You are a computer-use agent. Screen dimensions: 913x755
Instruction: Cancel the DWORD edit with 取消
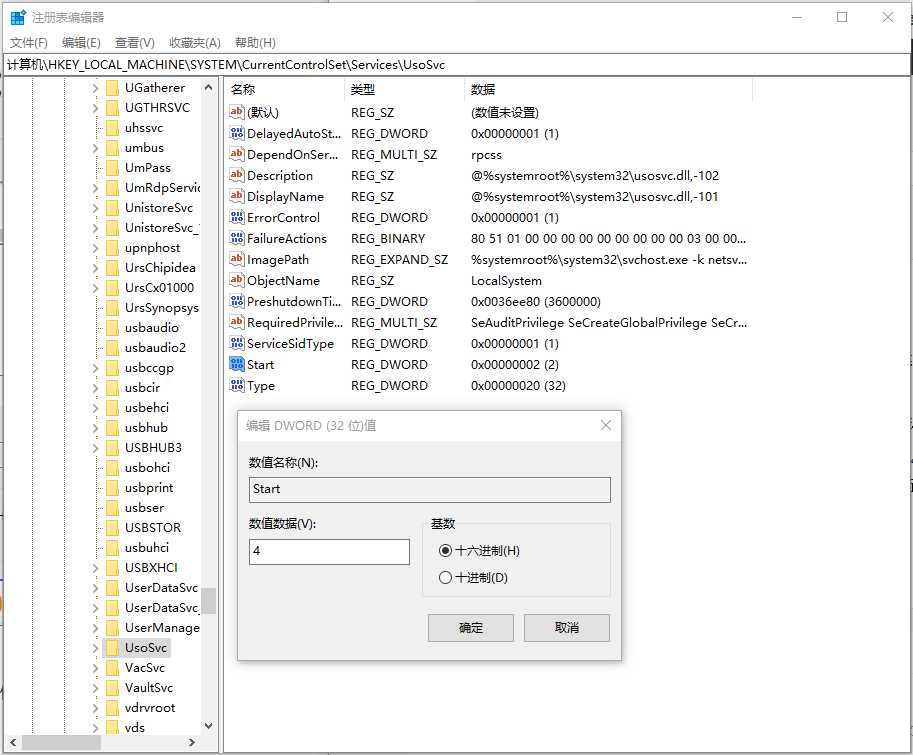point(567,628)
